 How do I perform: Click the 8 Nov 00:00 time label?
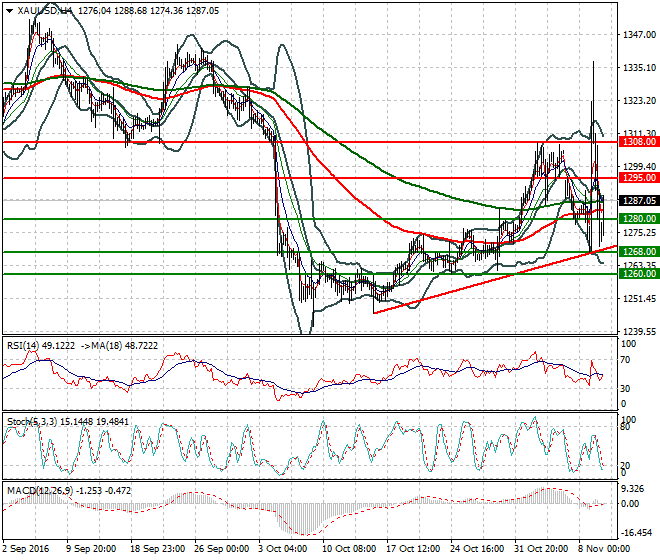click(604, 549)
